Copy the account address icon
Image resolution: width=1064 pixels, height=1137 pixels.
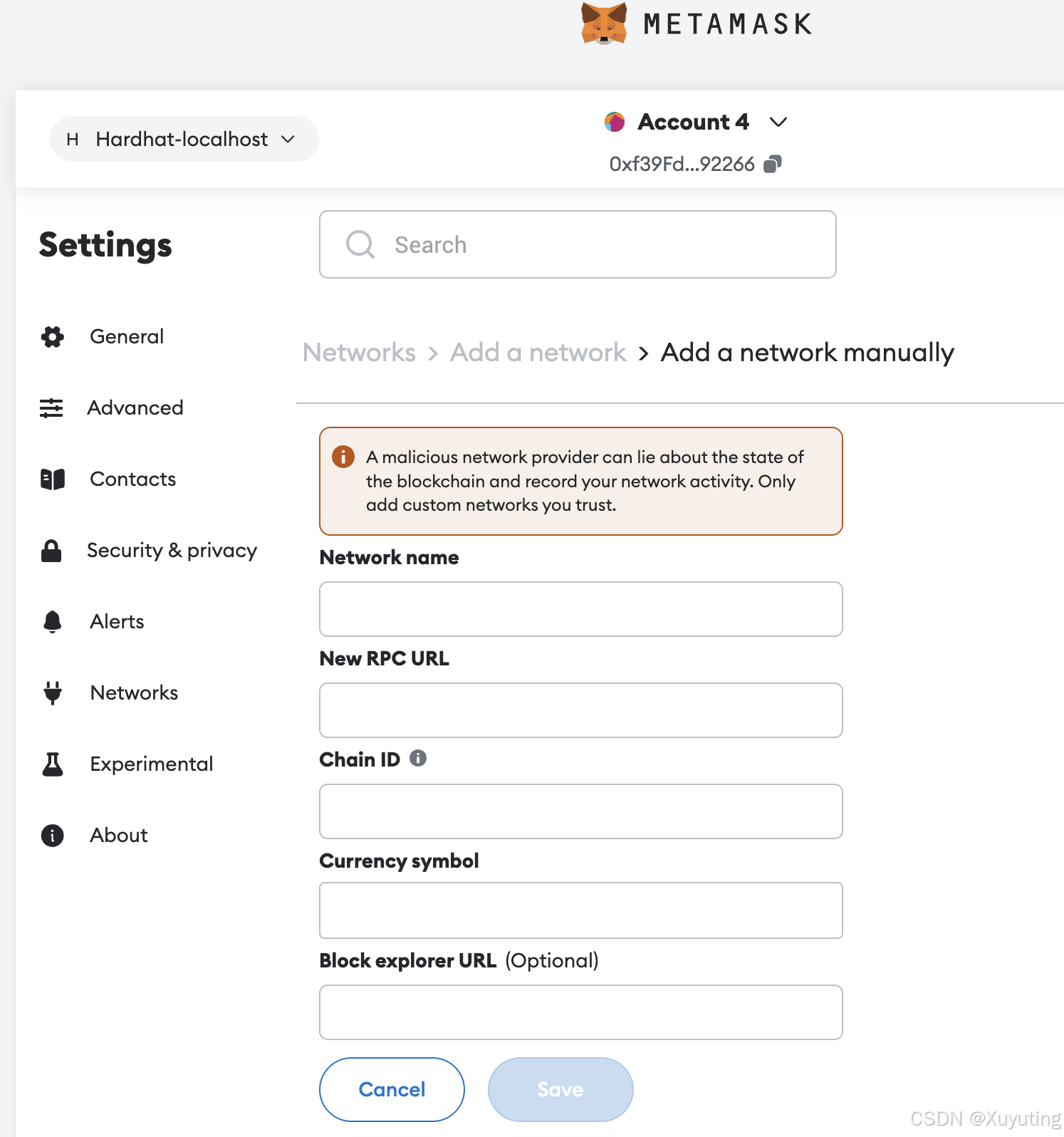772,164
